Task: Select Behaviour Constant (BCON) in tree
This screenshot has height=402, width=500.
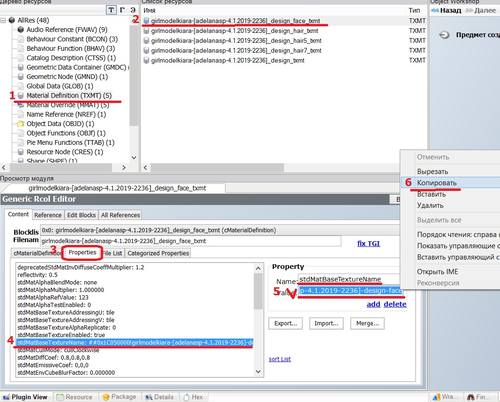Action: (72, 39)
